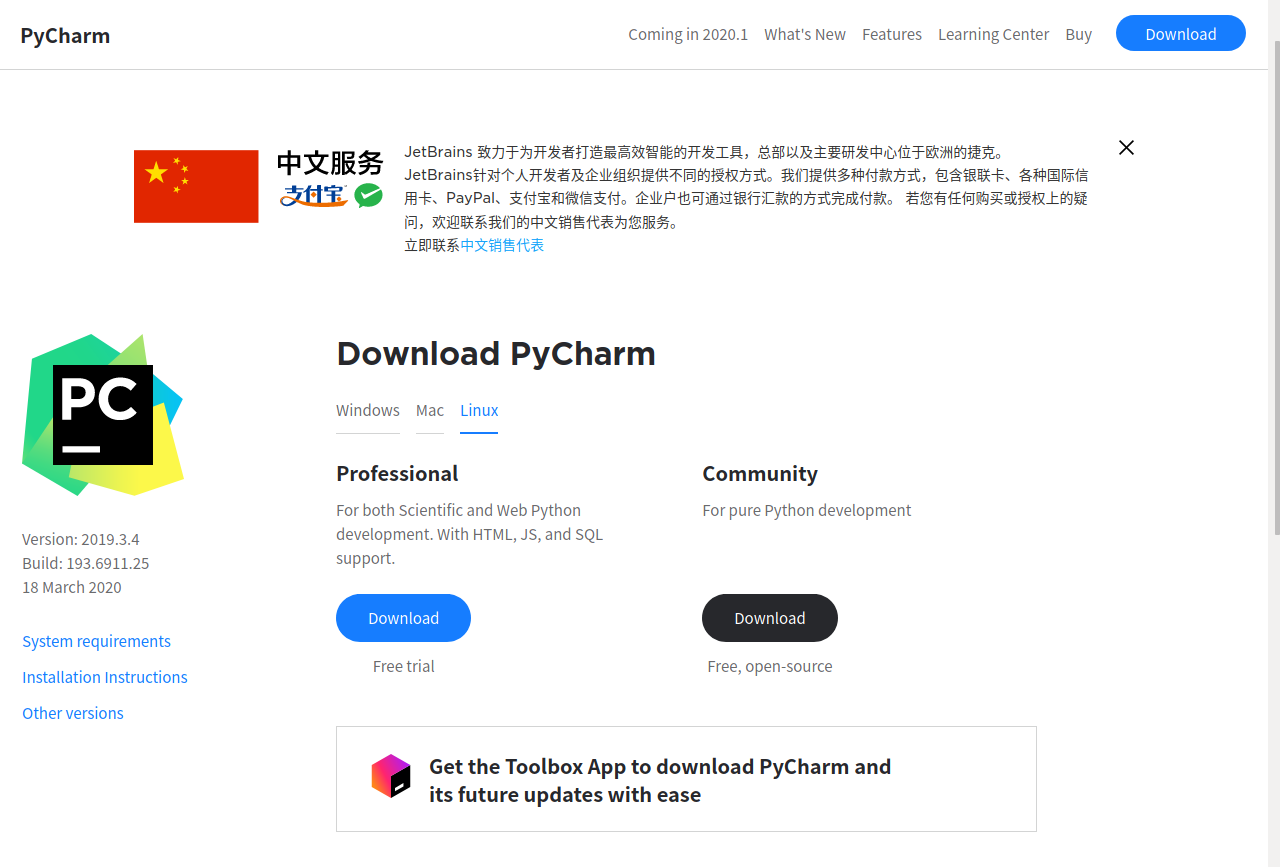
Task: Click the 'Free, open-source' label
Action: coord(770,666)
